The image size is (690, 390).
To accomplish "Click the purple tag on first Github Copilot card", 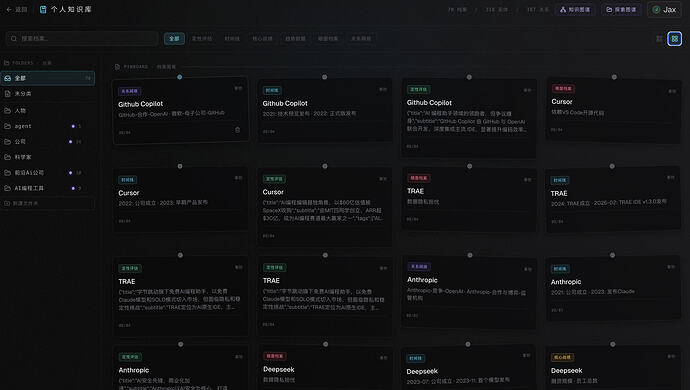I will pyautogui.click(x=129, y=91).
